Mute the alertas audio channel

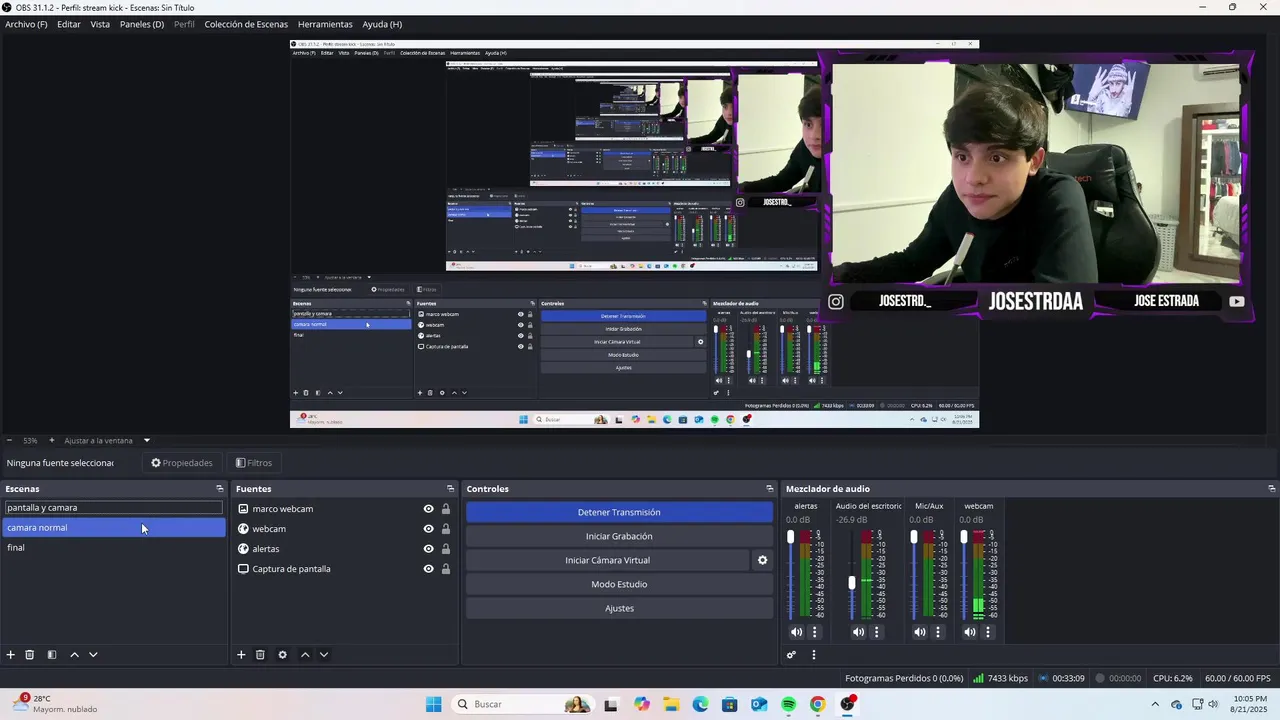pos(796,632)
